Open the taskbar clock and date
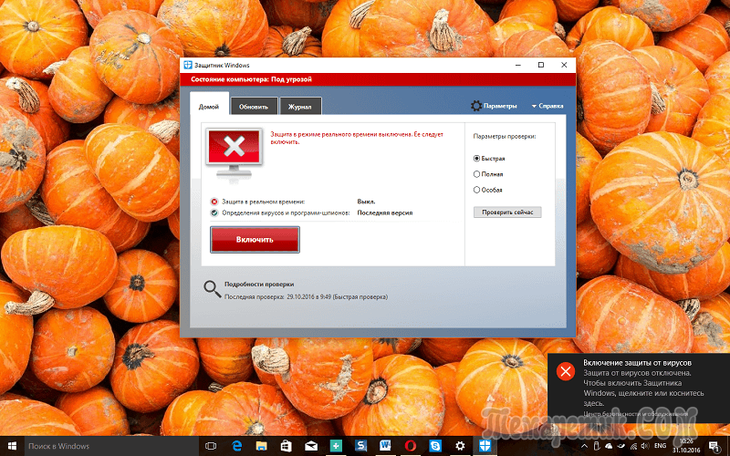 [x=686, y=446]
